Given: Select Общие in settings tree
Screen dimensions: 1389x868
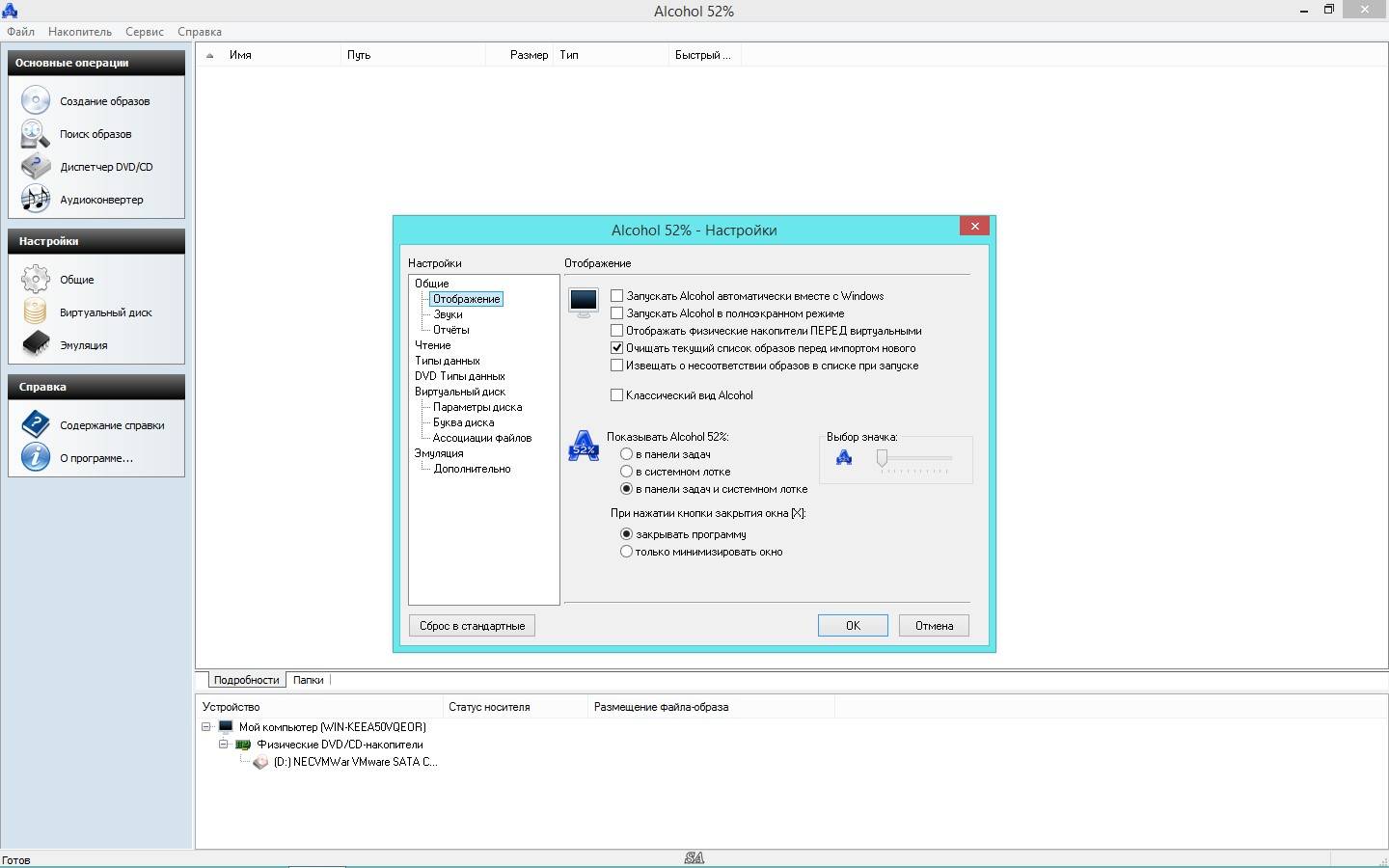Looking at the screenshot, I should [432, 283].
